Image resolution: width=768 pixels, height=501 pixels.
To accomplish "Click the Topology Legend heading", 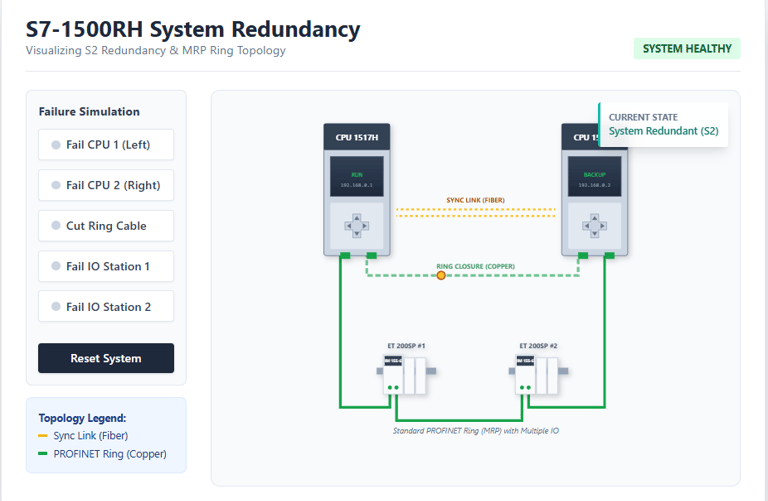I will 82,418.
